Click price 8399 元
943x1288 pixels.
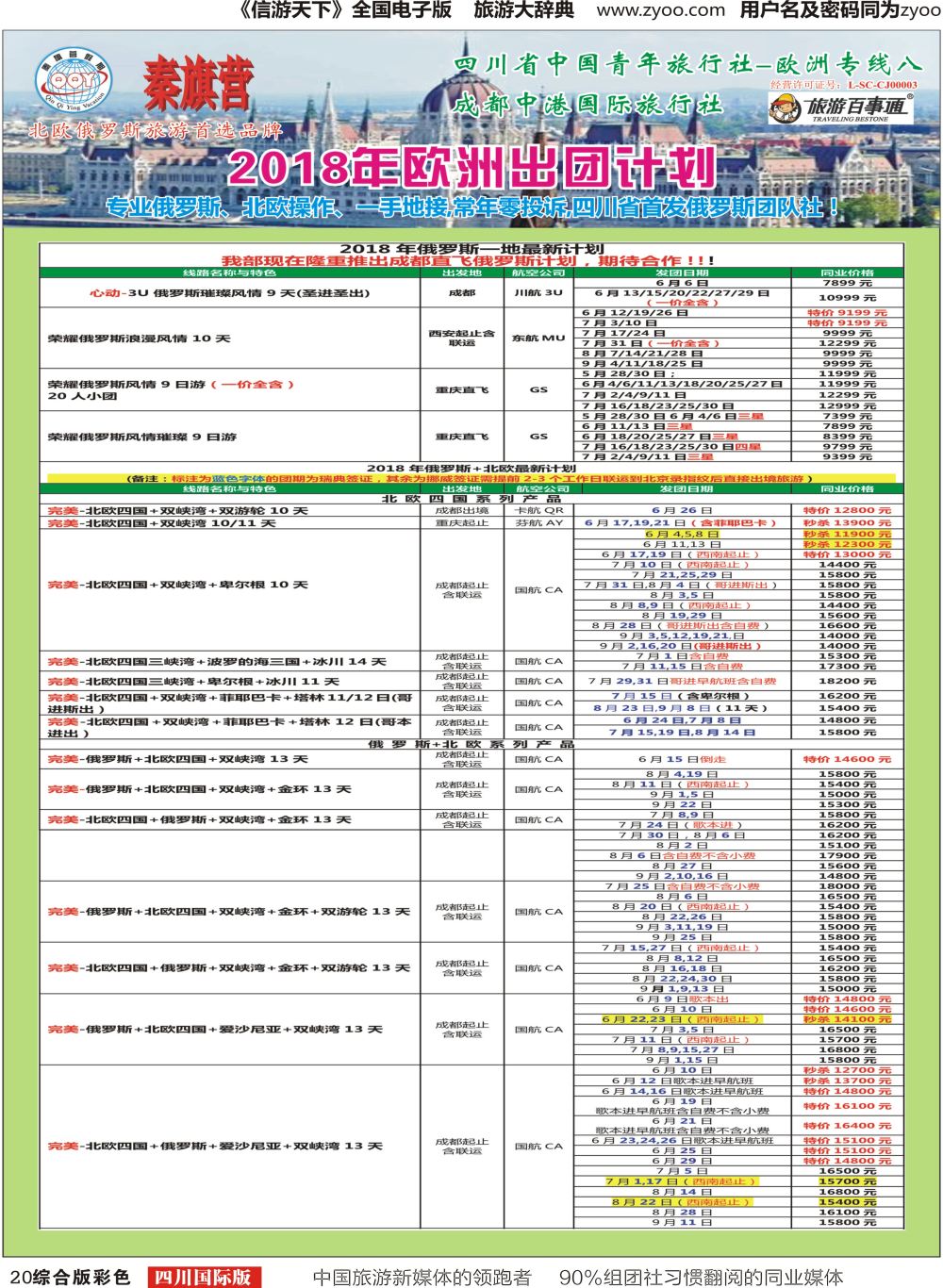(x=847, y=437)
